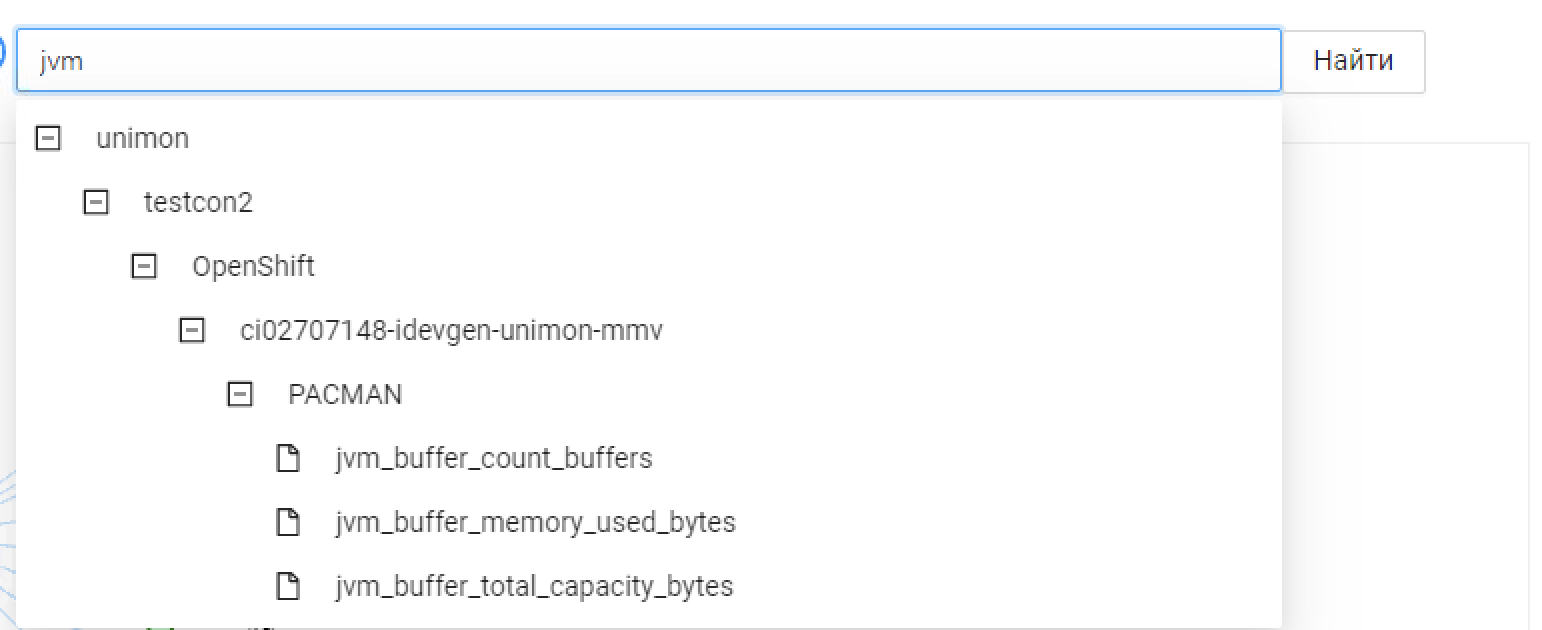1542x630 pixels.
Task: Collapse the testcon2 node
Action: [95, 202]
